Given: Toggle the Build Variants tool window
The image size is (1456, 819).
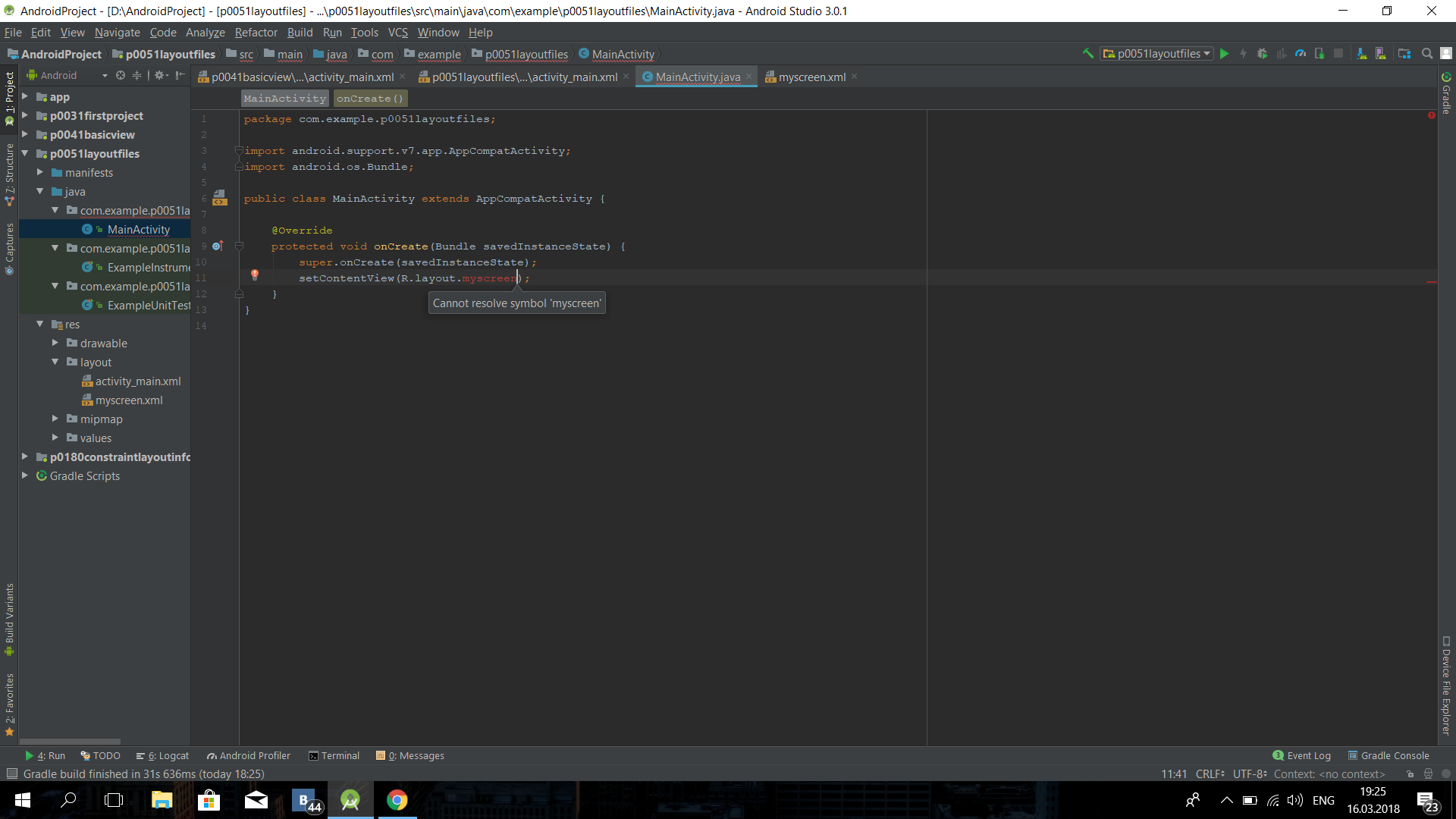Looking at the screenshot, I should point(9,619).
